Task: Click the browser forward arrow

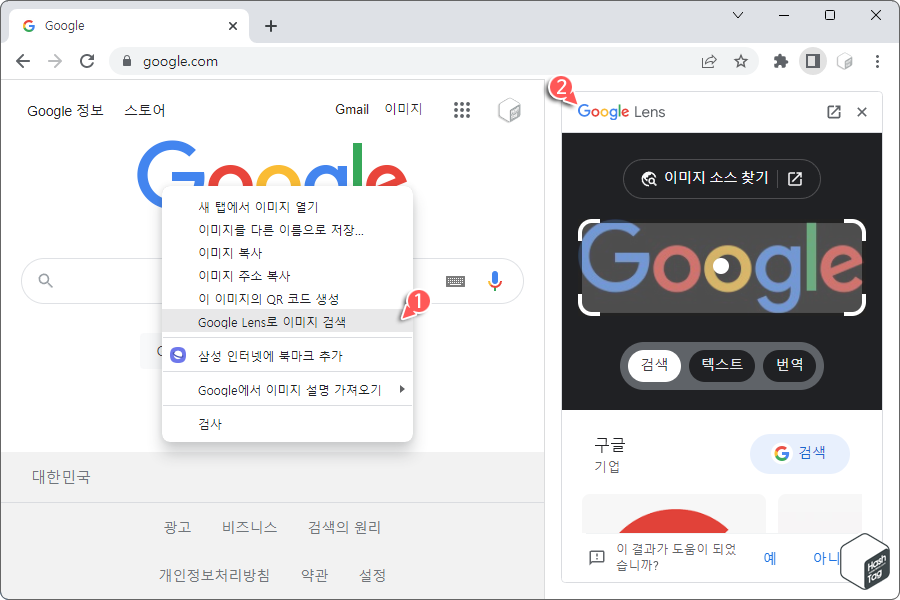Action: click(x=55, y=61)
